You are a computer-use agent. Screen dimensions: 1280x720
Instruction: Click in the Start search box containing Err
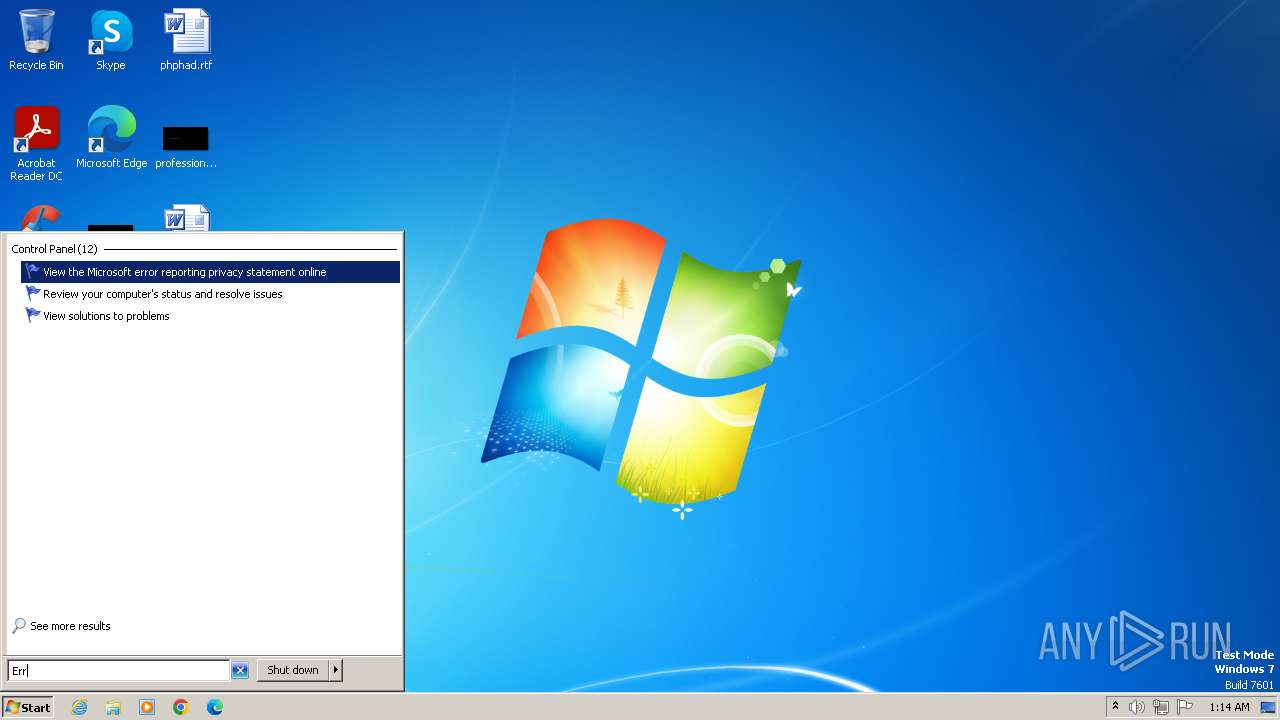coord(118,670)
